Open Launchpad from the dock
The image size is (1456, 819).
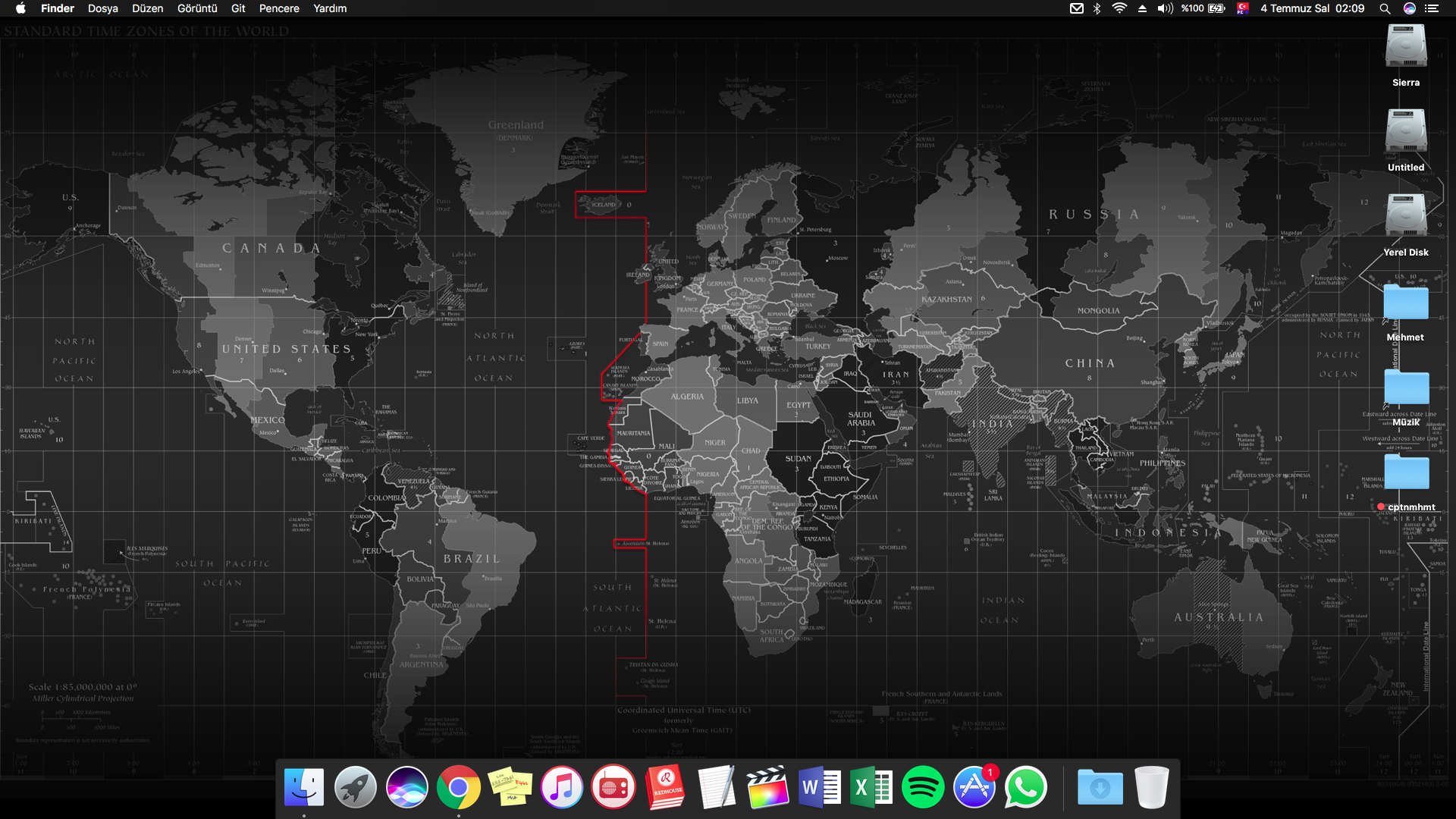click(x=355, y=787)
